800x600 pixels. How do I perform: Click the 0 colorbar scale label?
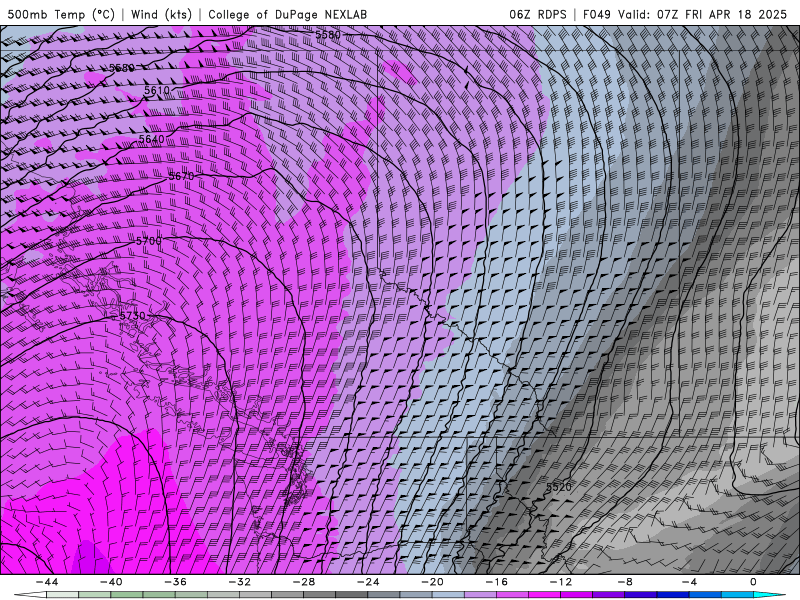point(754,582)
